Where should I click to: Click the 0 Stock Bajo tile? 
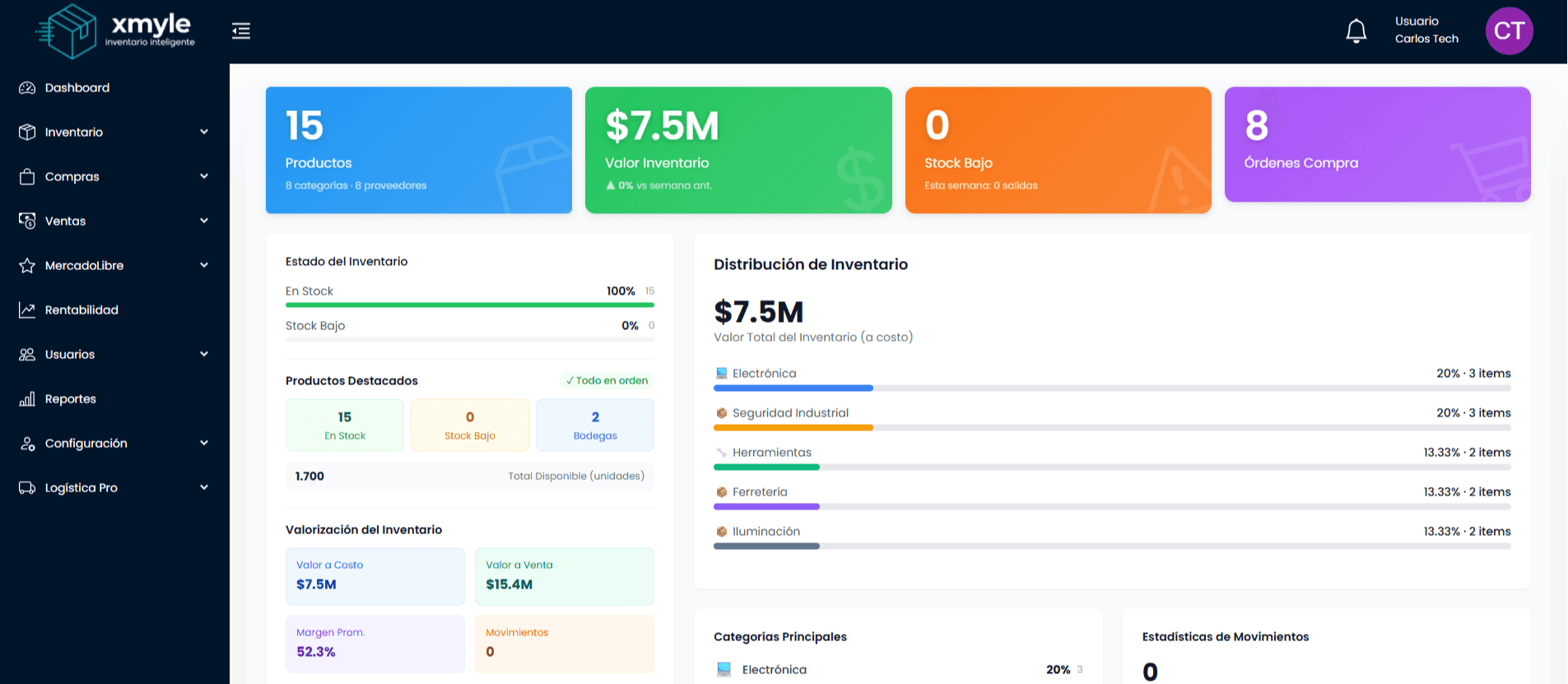[x=470, y=426]
